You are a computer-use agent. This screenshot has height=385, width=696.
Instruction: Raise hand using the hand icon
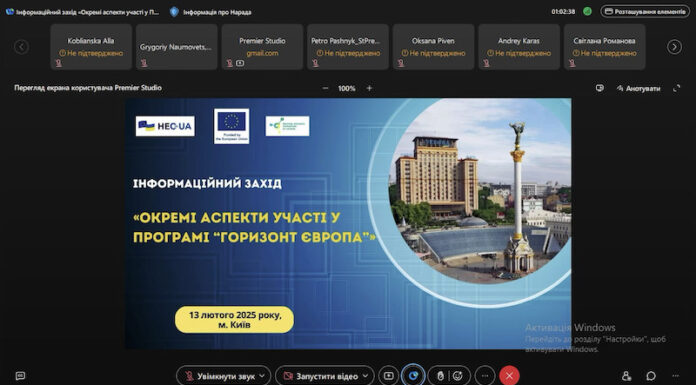(x=440, y=376)
